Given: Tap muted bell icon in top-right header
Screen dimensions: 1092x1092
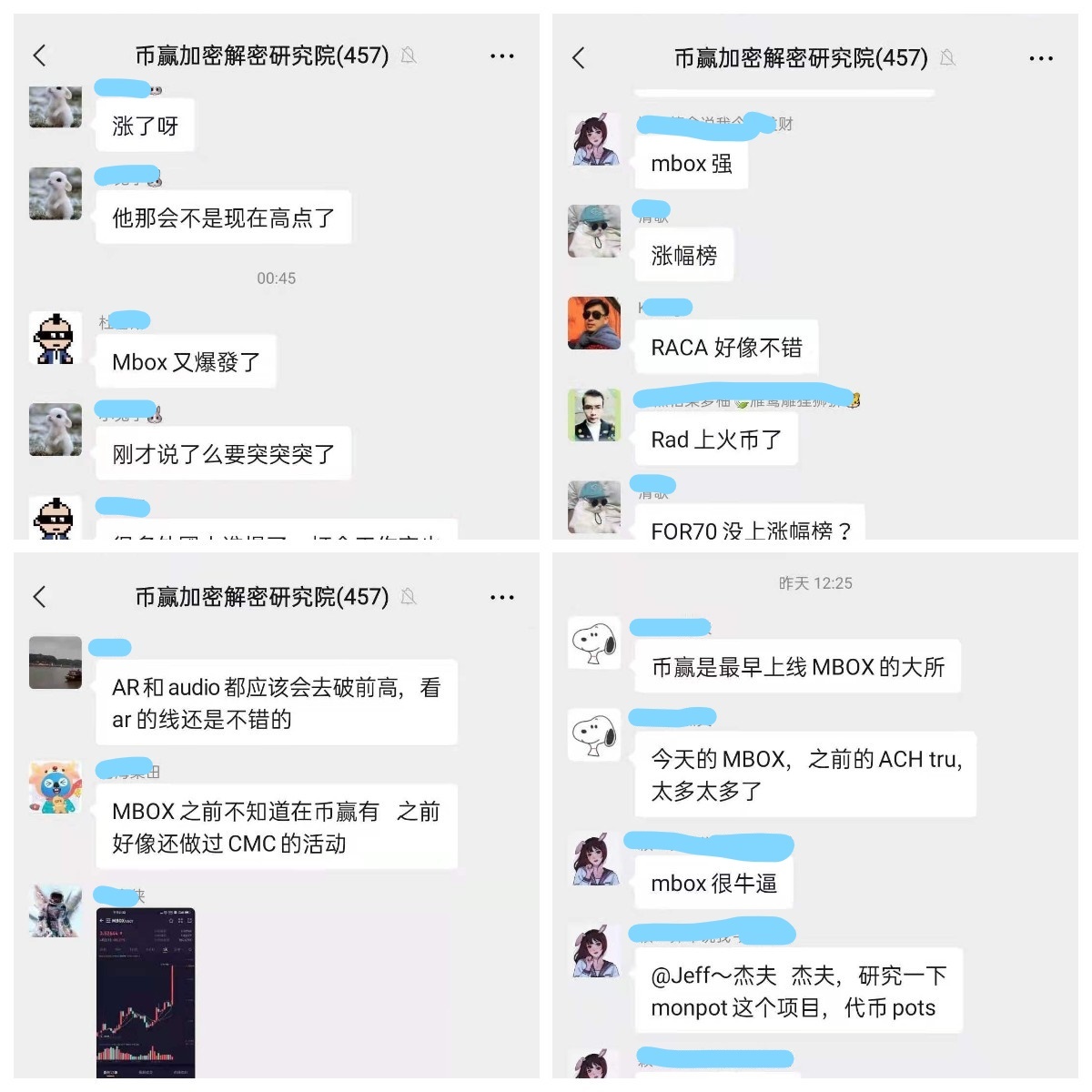Looking at the screenshot, I should [947, 58].
